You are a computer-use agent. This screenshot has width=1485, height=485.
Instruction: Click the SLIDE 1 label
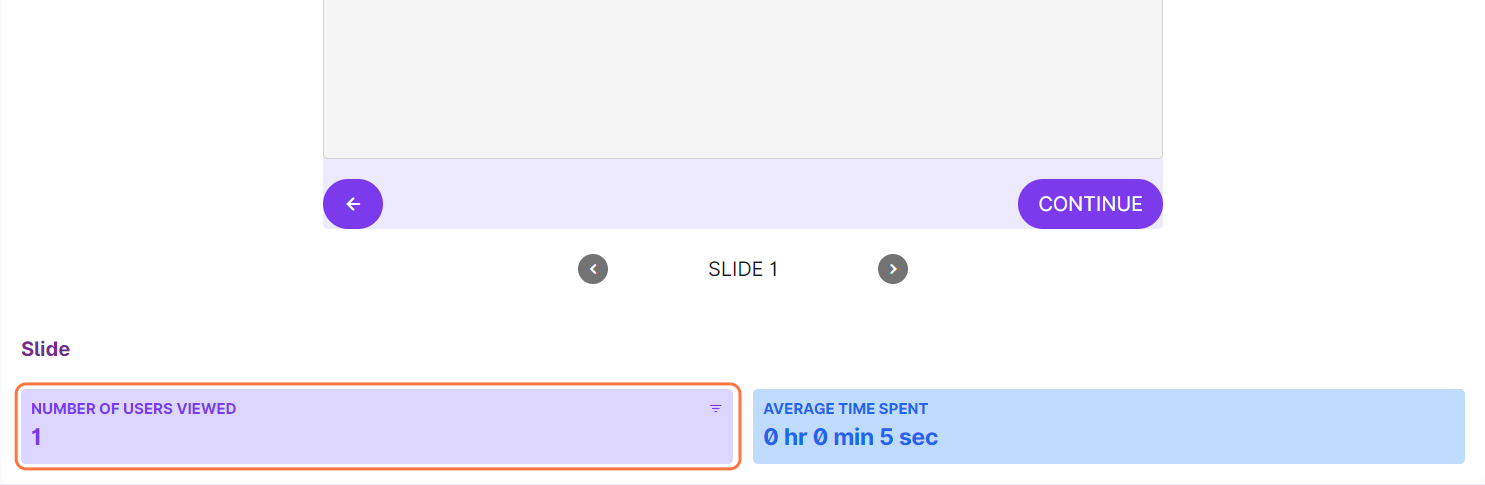(743, 269)
